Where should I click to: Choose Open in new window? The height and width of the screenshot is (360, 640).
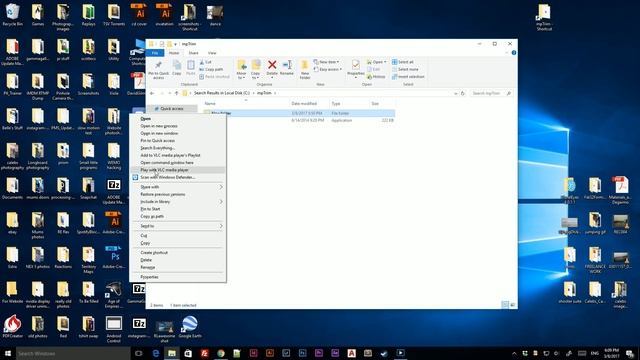178,133
